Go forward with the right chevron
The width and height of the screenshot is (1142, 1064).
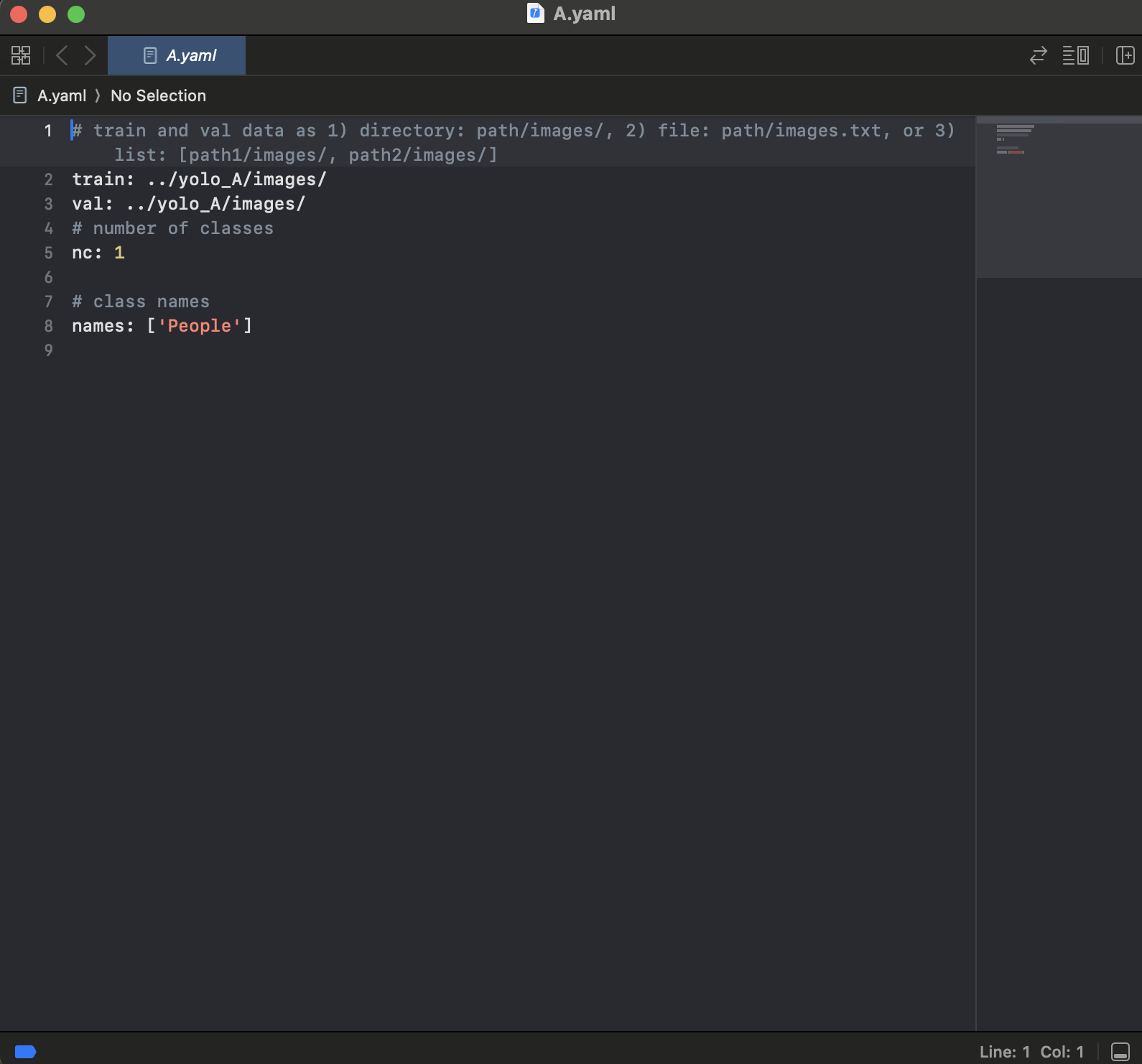click(90, 55)
